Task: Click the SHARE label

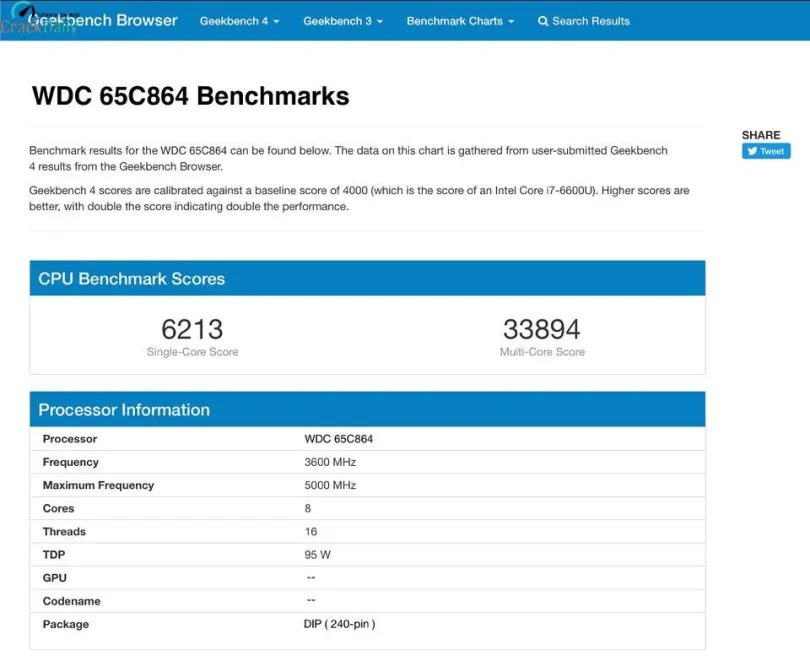Action: (761, 135)
